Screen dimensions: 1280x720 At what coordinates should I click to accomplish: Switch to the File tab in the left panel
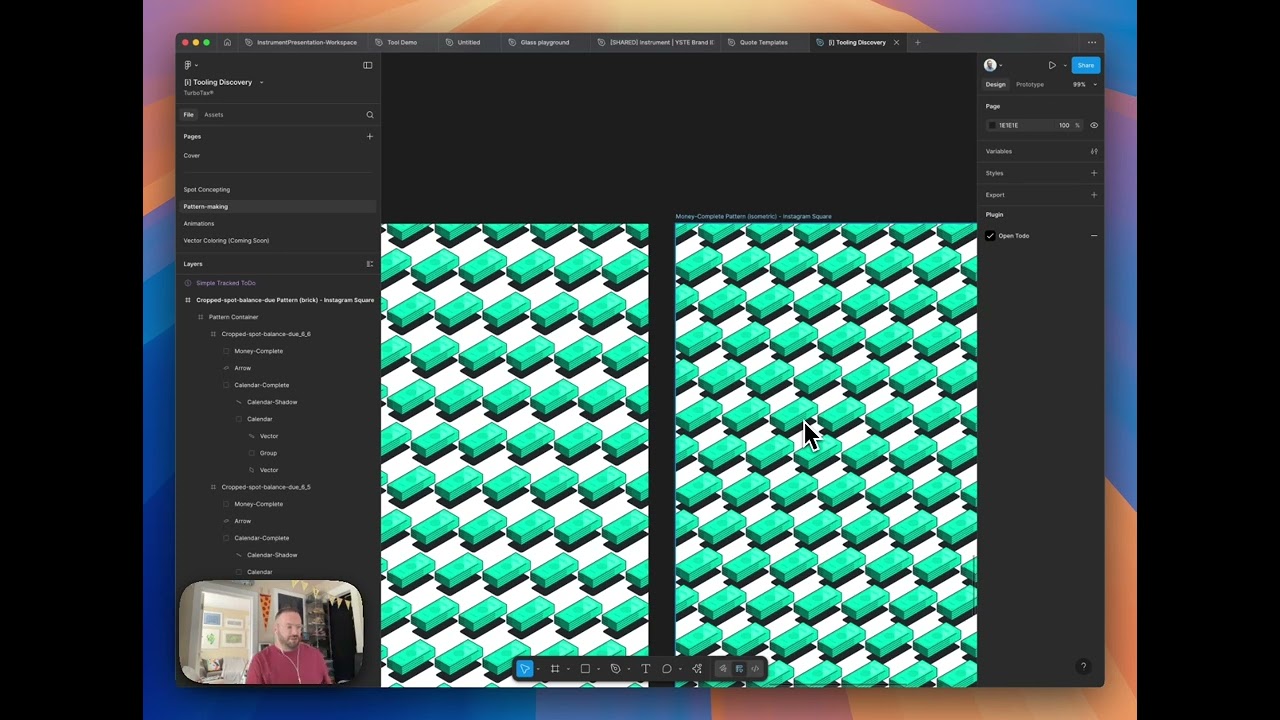(x=188, y=115)
